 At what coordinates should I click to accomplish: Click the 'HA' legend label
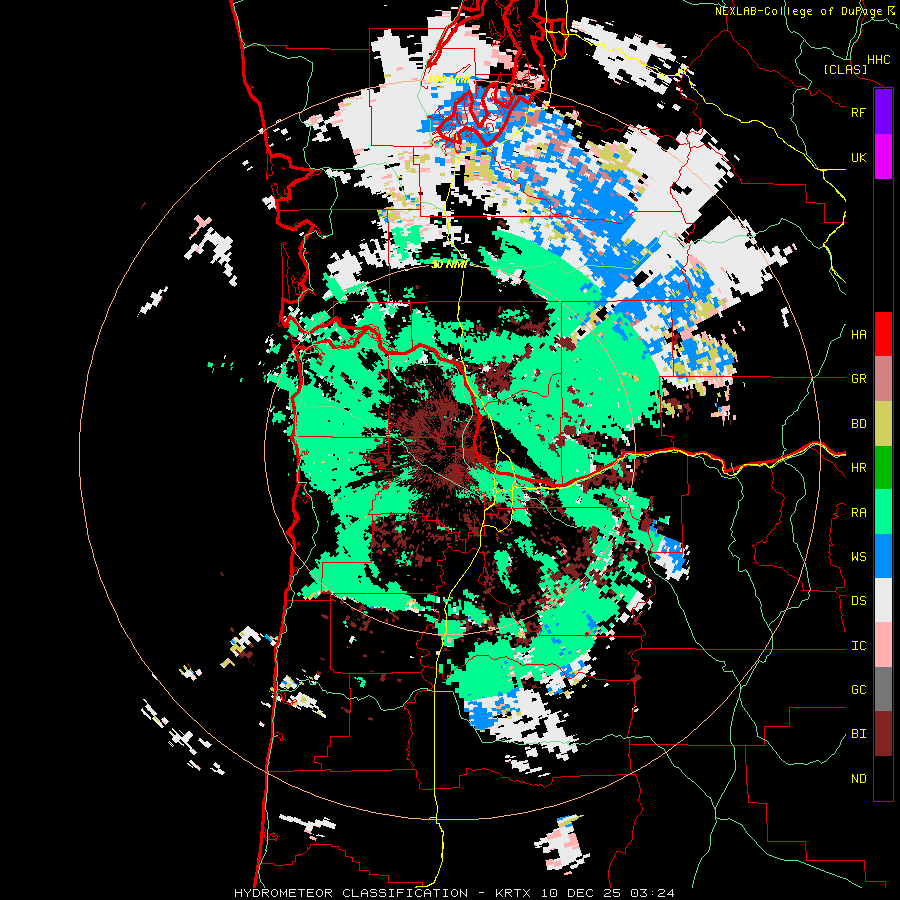click(858, 335)
